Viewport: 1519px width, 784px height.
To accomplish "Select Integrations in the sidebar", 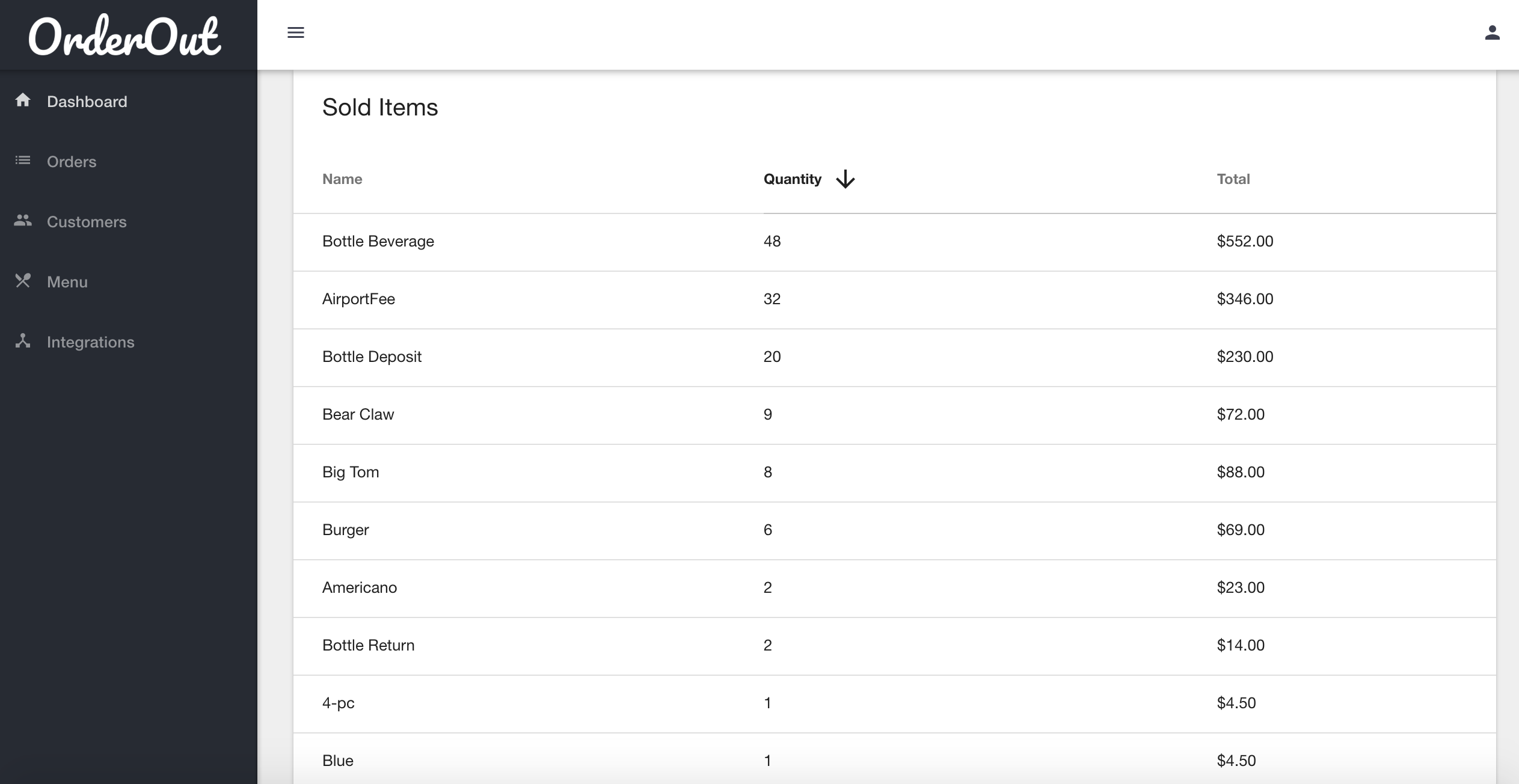I will 90,342.
